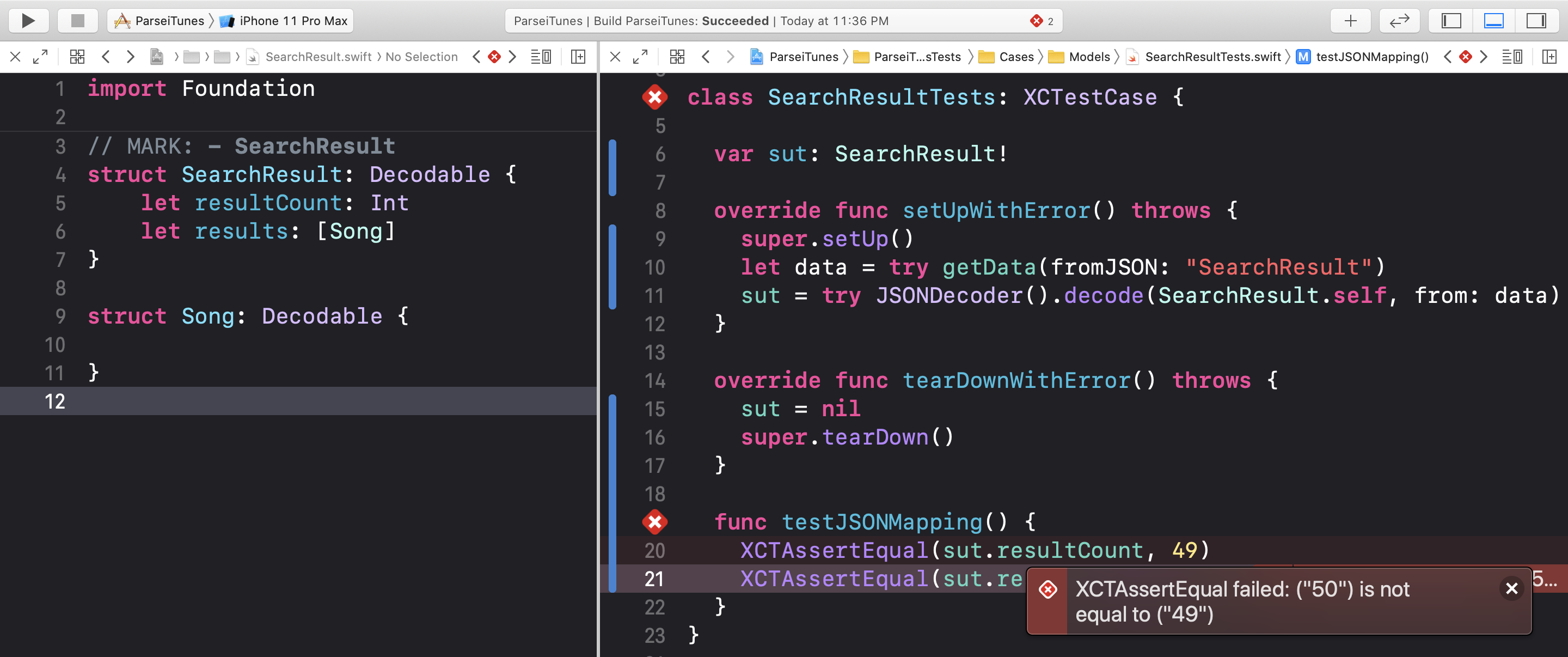The height and width of the screenshot is (657, 1568).
Task: Toggle the error badge beside class SearchResultTests
Action: pos(655,96)
